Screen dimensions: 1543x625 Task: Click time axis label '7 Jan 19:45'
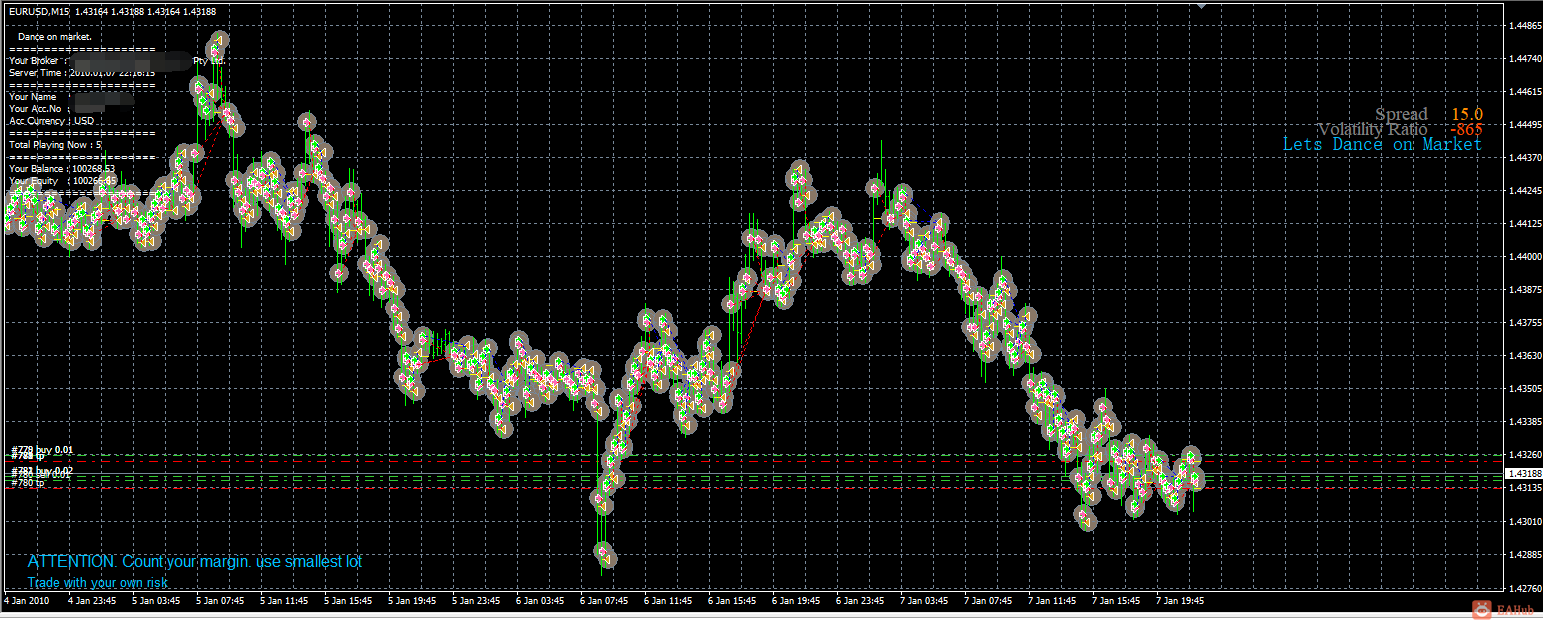[x=1180, y=602]
